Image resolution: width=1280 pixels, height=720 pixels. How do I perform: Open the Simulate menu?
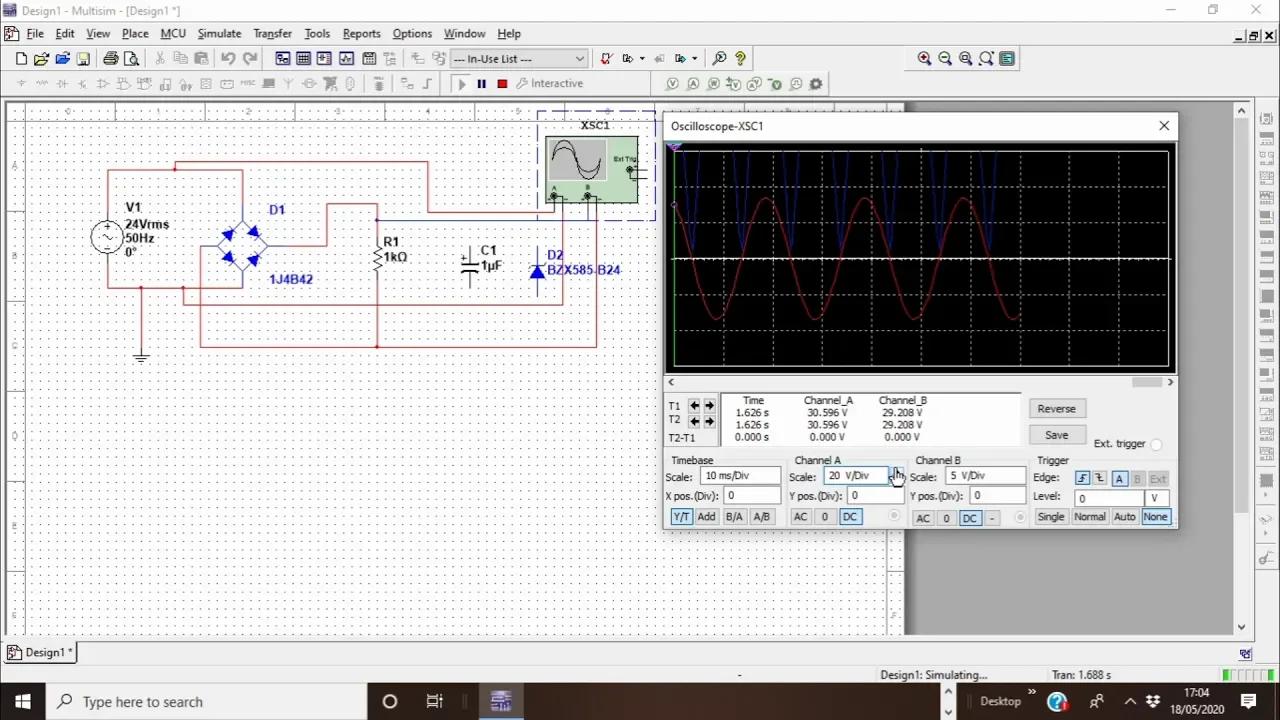click(x=219, y=33)
